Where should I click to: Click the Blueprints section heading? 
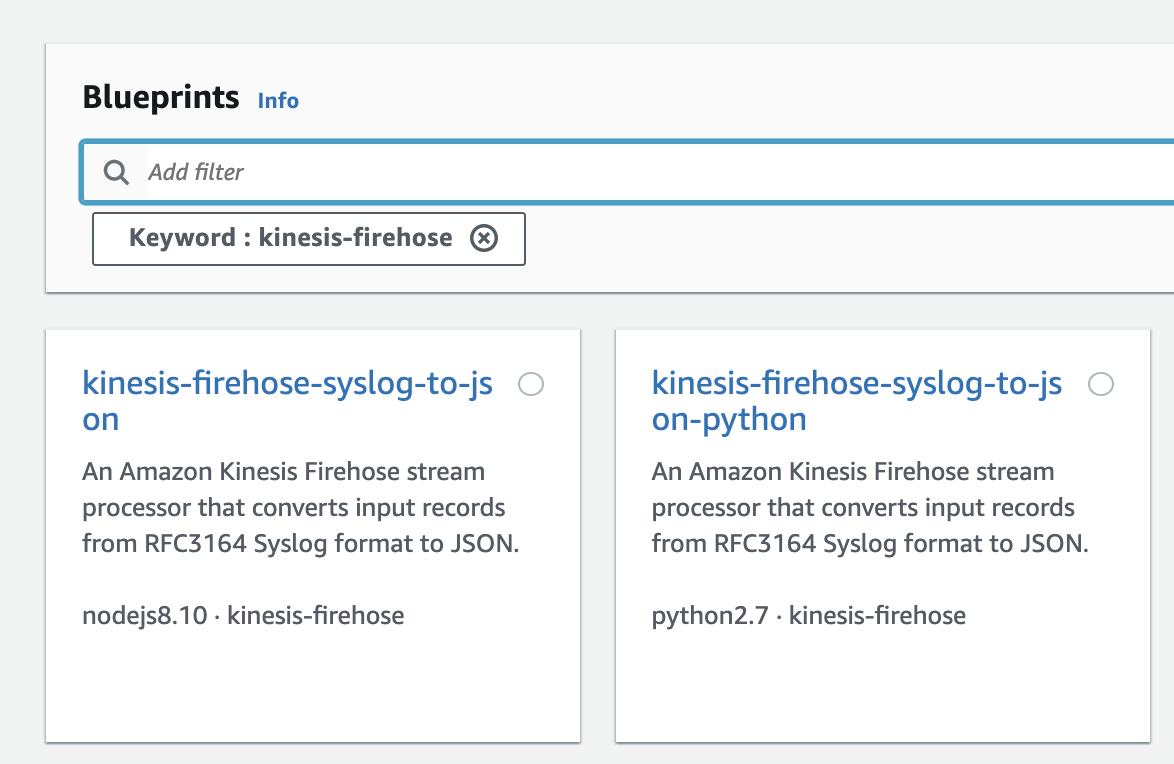pos(161,98)
